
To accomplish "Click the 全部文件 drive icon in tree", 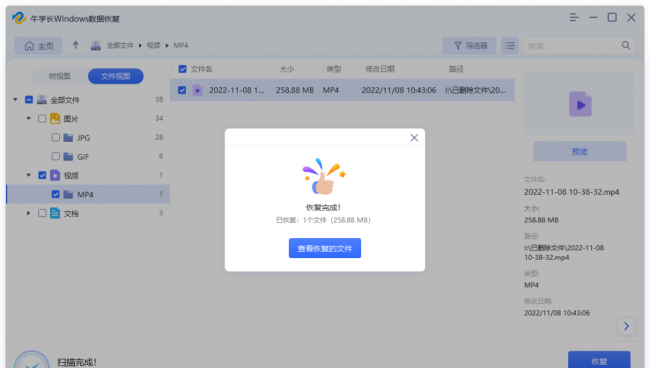I will coord(42,99).
